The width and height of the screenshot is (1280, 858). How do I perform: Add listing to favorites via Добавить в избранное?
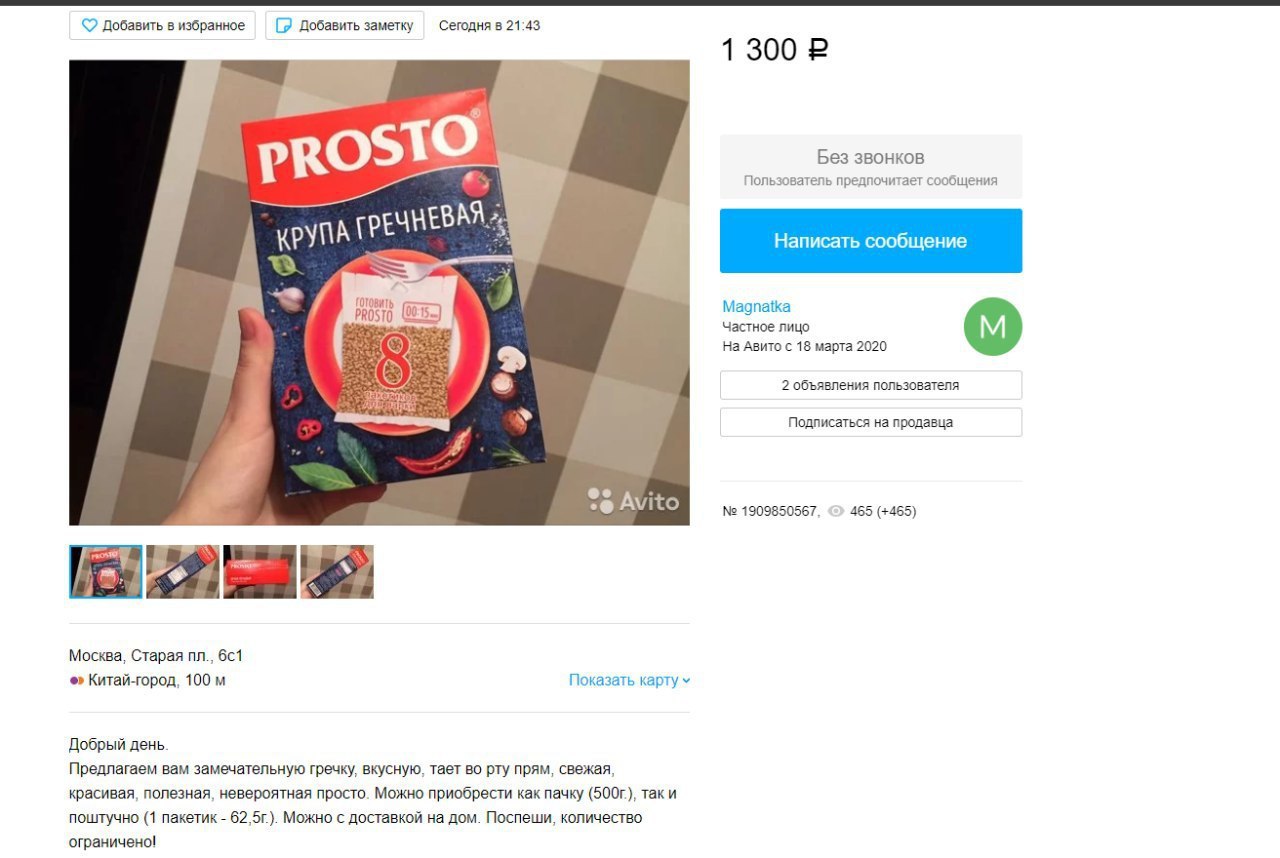163,25
